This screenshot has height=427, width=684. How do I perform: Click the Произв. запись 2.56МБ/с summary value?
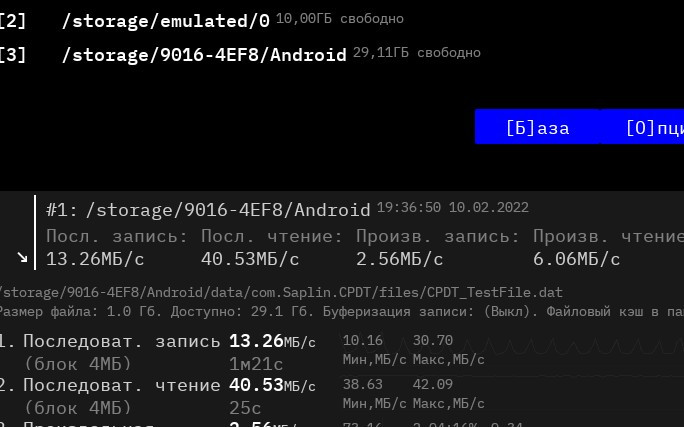(x=400, y=259)
